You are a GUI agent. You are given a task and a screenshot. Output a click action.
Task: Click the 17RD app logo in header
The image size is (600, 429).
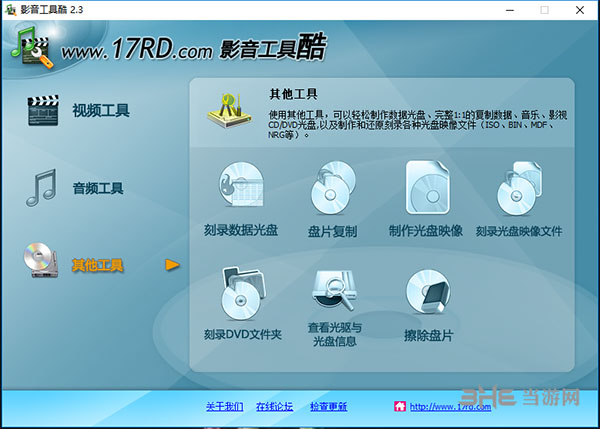(x=32, y=47)
